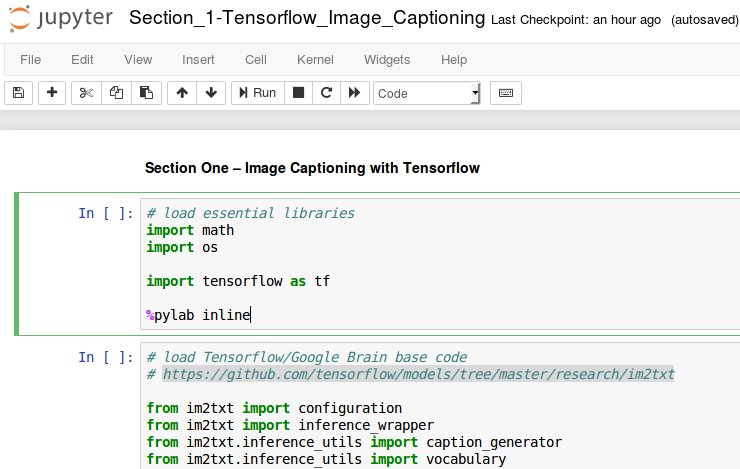Rename notebook by clicking its title
740x469 pixels.
308,19
